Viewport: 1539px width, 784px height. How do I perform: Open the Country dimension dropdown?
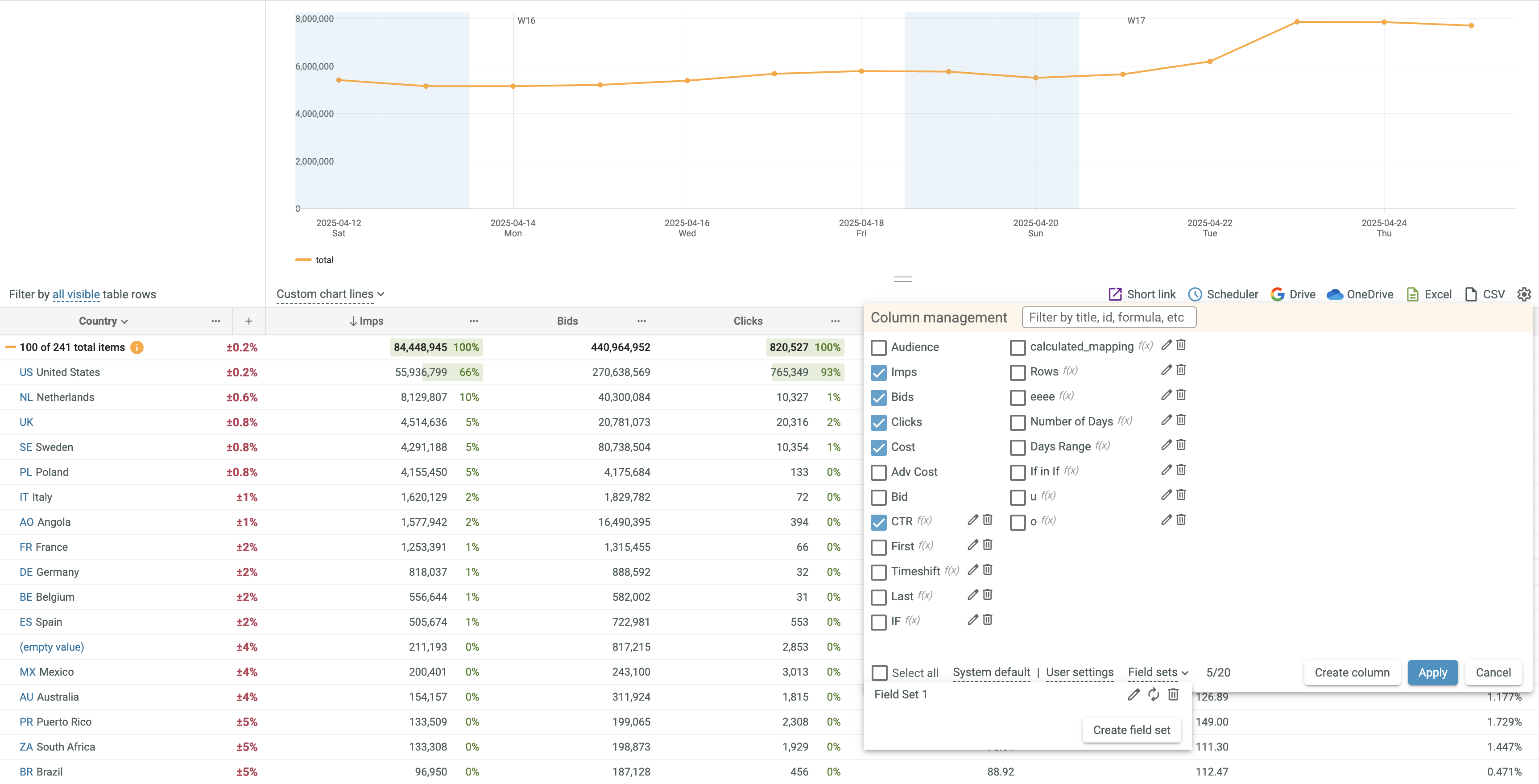click(x=103, y=321)
